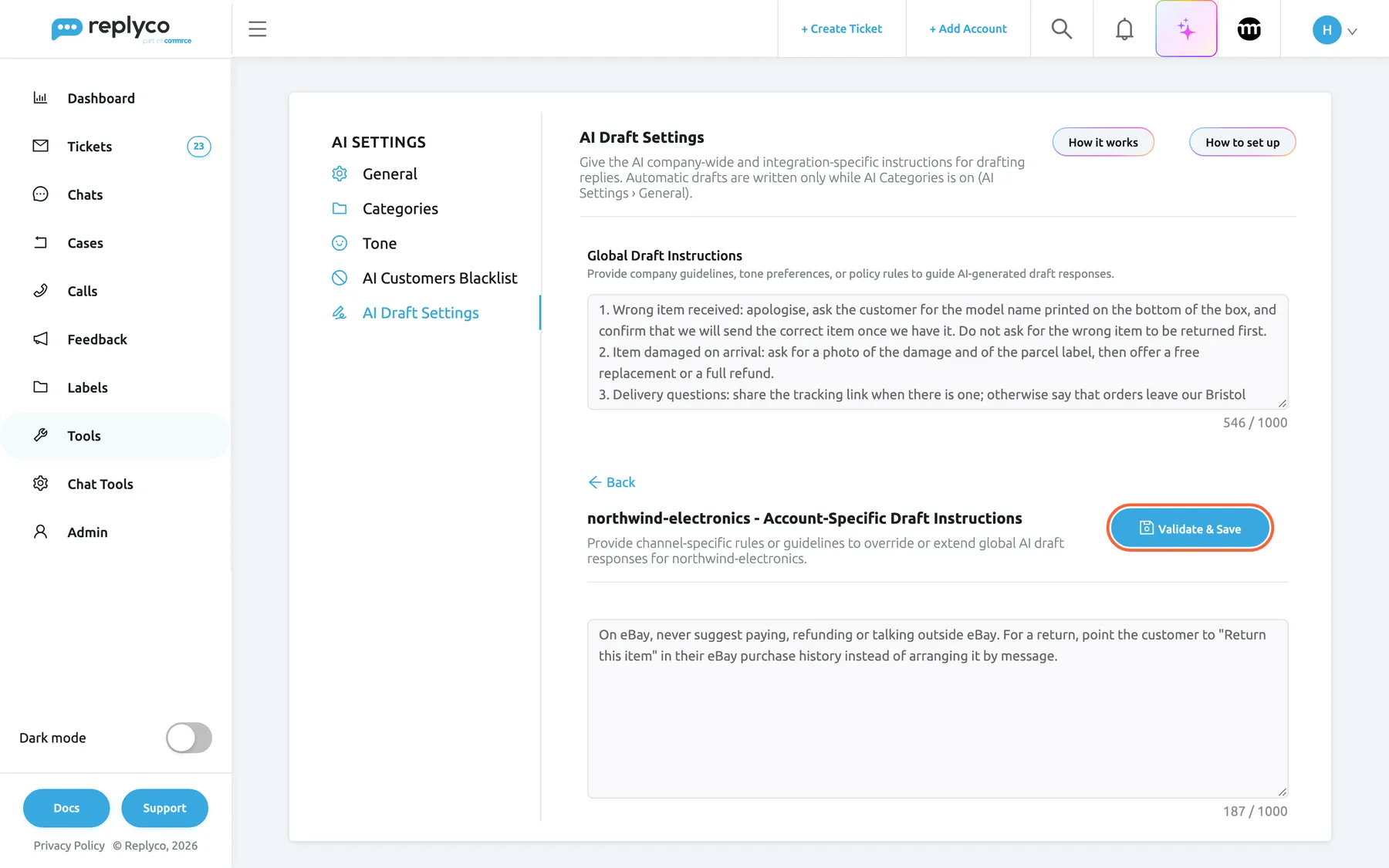
Task: Open Categories in AI Settings
Action: click(x=400, y=208)
